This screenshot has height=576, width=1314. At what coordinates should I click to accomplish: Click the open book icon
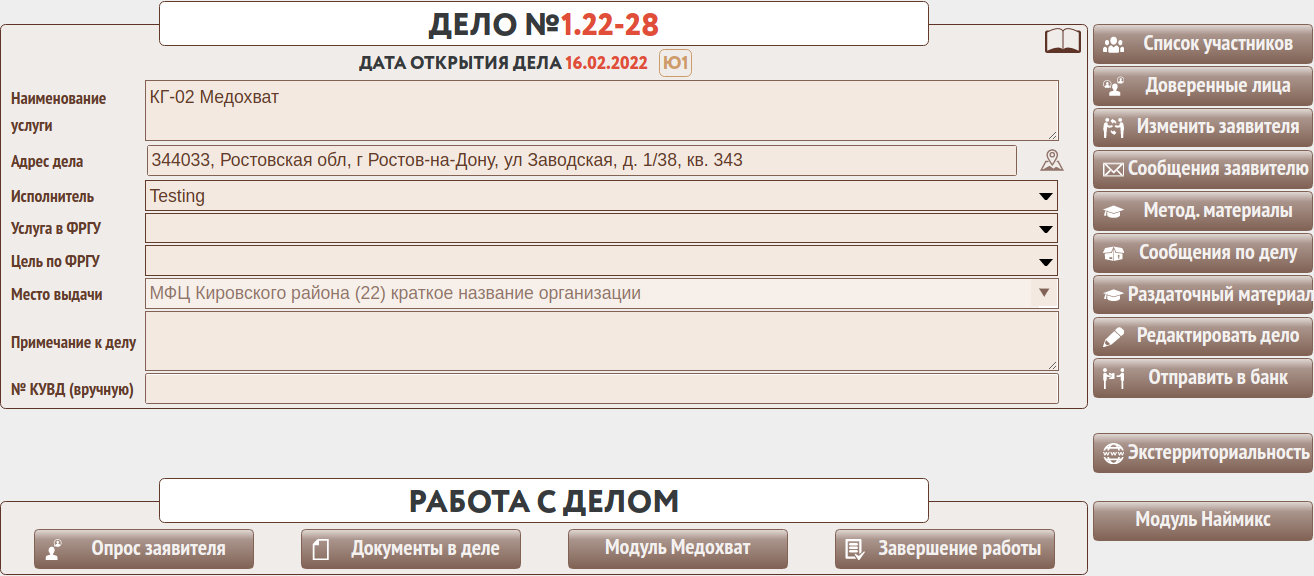[x=1062, y=41]
